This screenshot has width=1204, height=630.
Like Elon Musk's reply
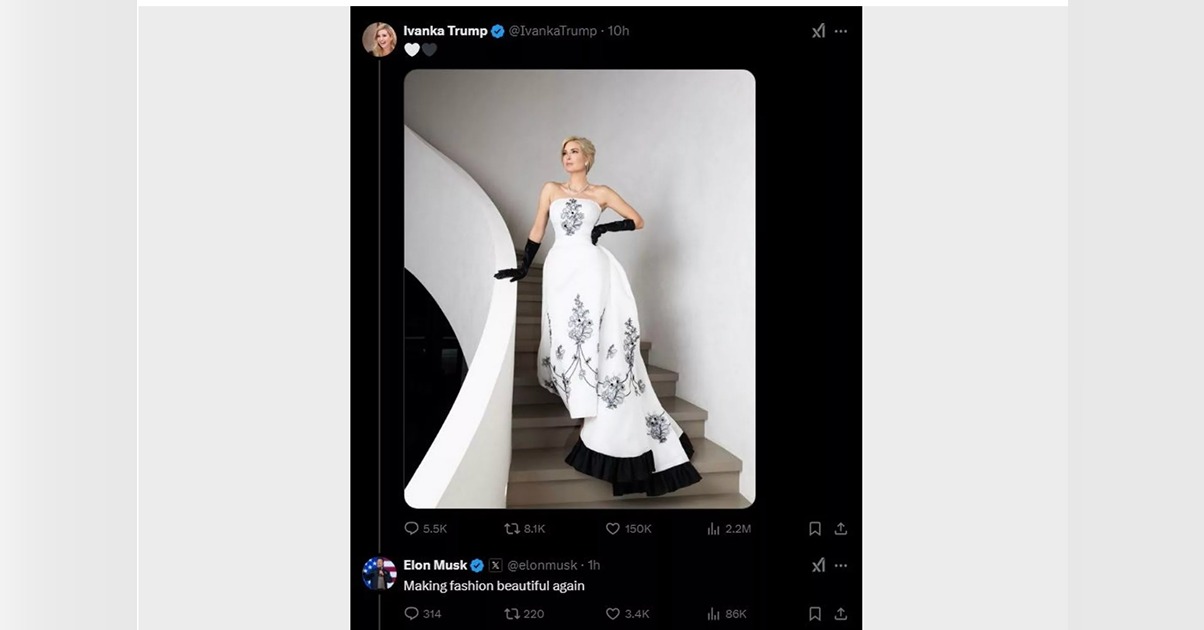click(x=611, y=611)
